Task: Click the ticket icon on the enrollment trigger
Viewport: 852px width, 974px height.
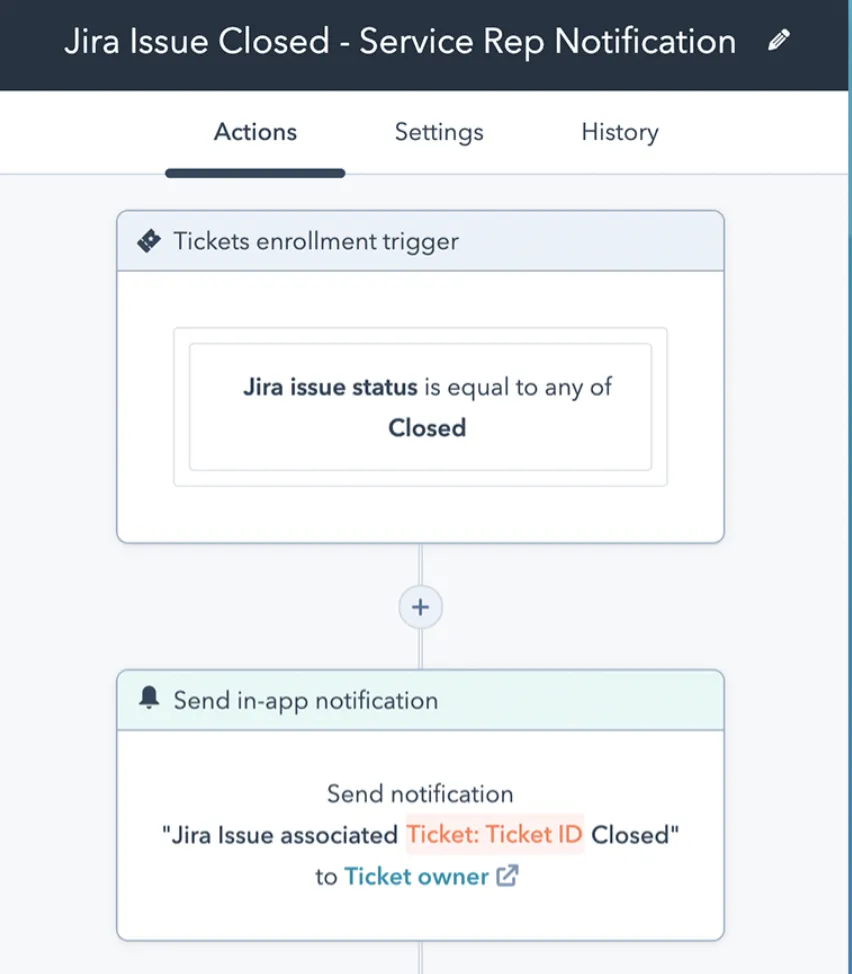Action: 148,240
